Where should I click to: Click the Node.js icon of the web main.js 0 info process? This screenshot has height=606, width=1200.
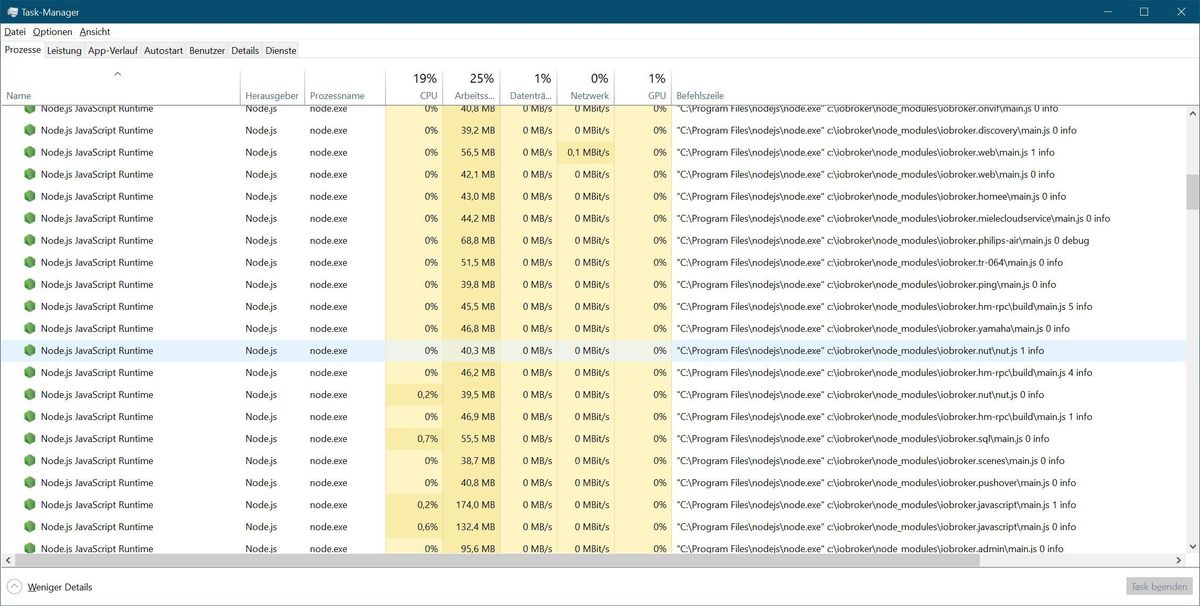point(30,174)
